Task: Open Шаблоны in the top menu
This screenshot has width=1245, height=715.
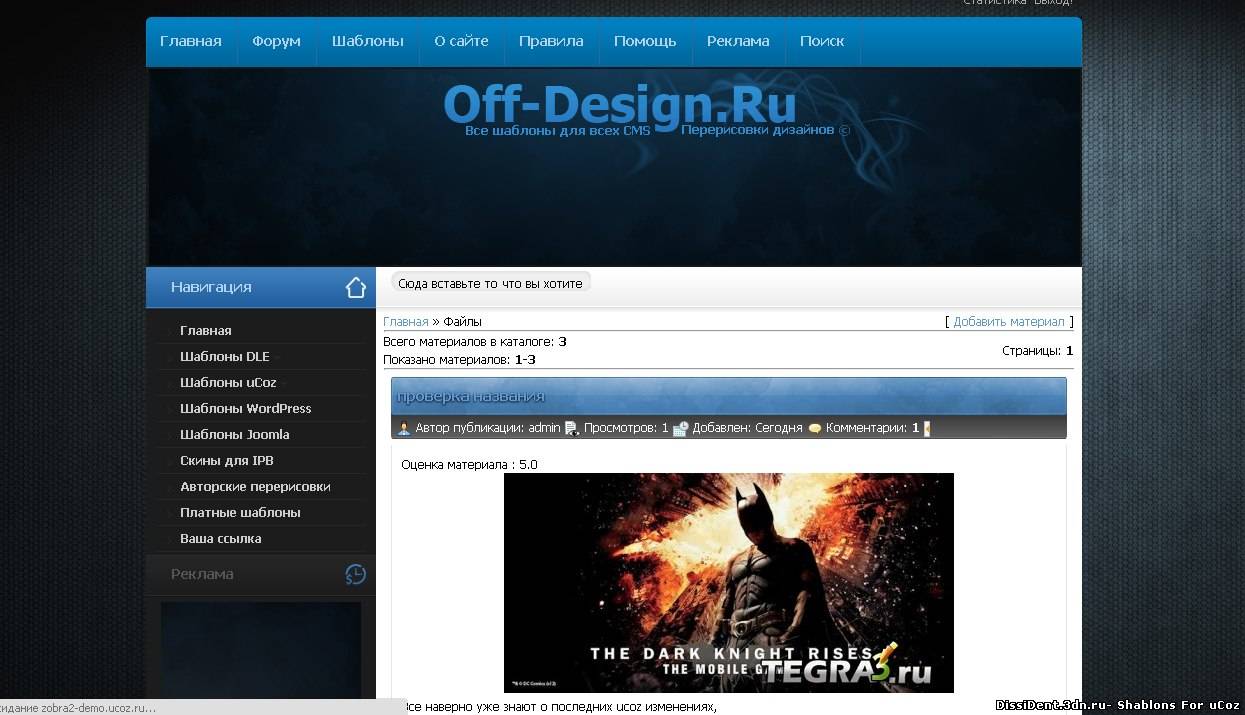Action: [368, 41]
